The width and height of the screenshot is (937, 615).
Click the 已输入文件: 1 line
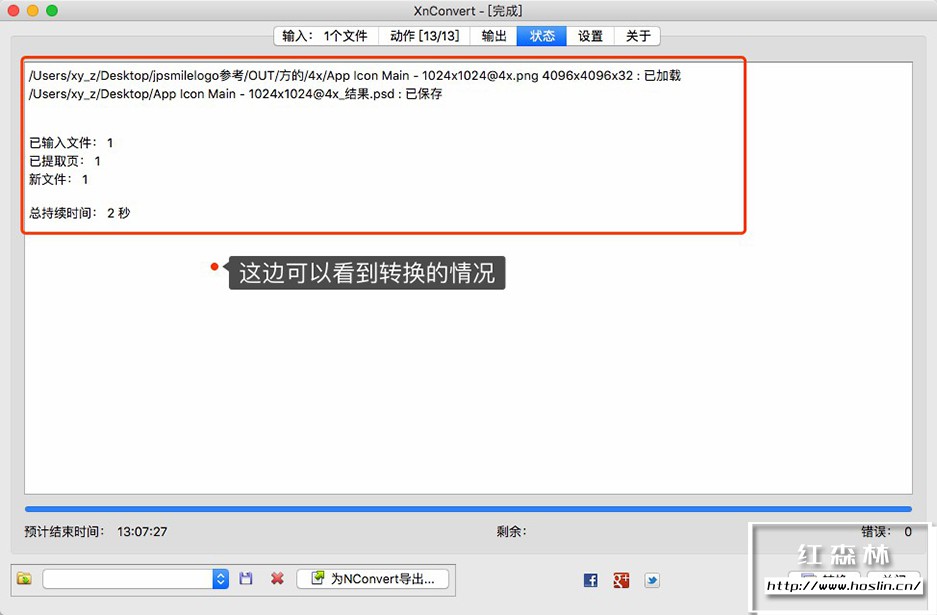pos(71,143)
